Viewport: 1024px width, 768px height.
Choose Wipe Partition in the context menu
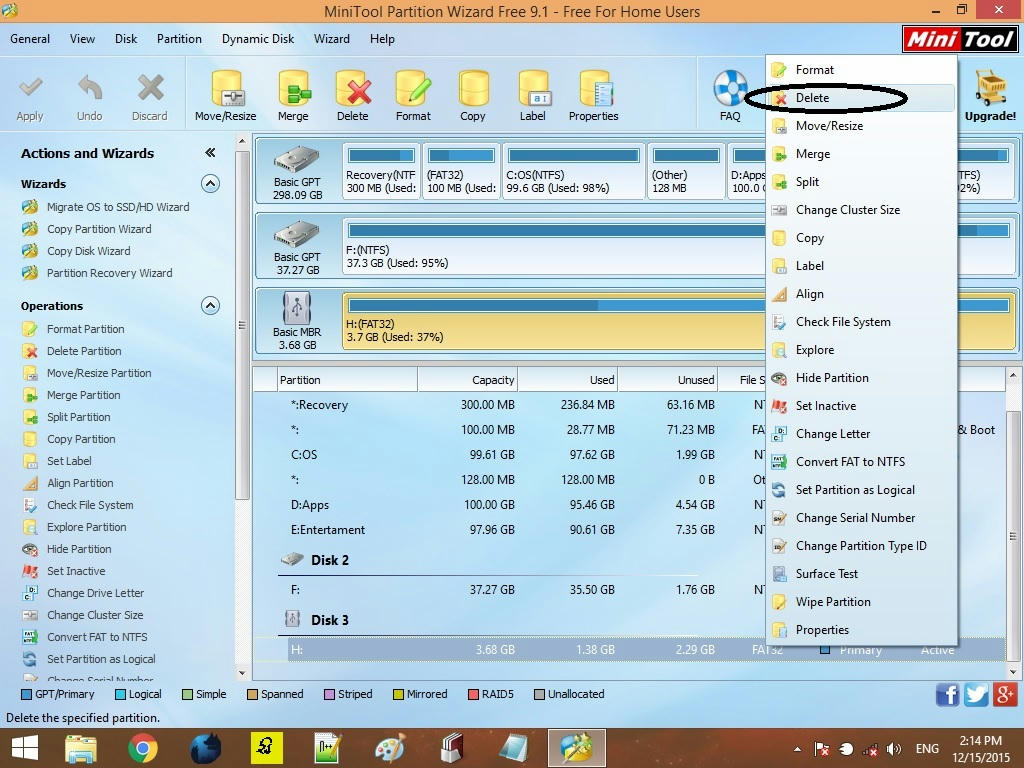861,602
